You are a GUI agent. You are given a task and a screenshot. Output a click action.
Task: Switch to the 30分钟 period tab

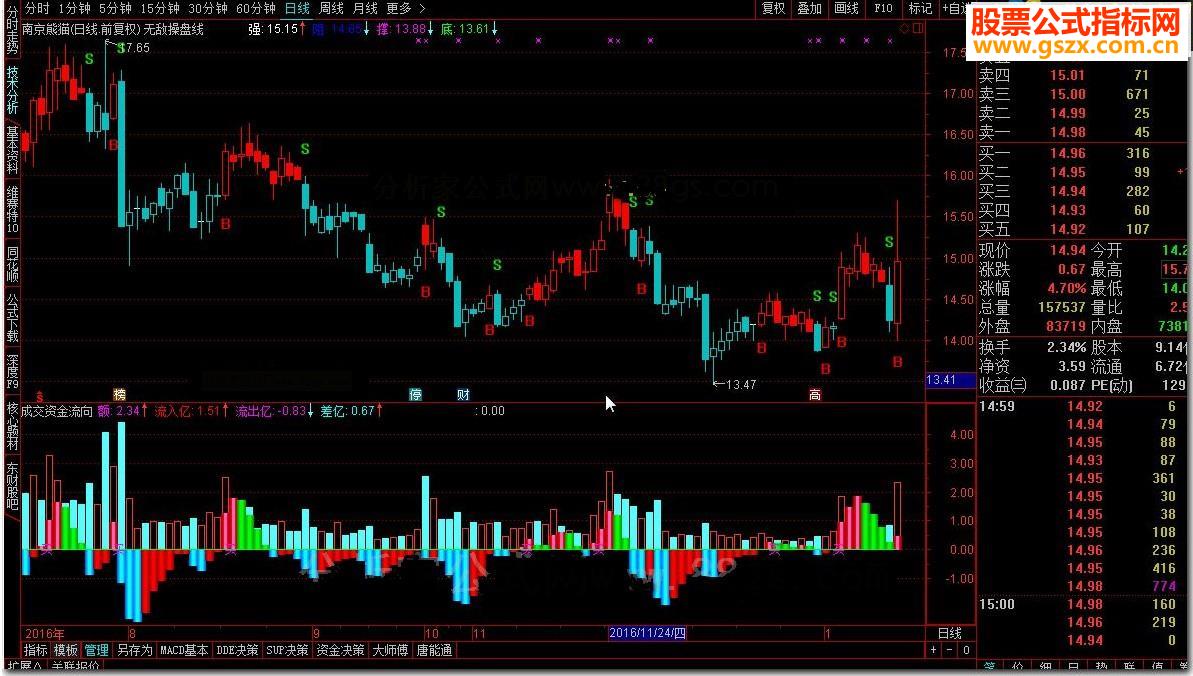coord(208,8)
